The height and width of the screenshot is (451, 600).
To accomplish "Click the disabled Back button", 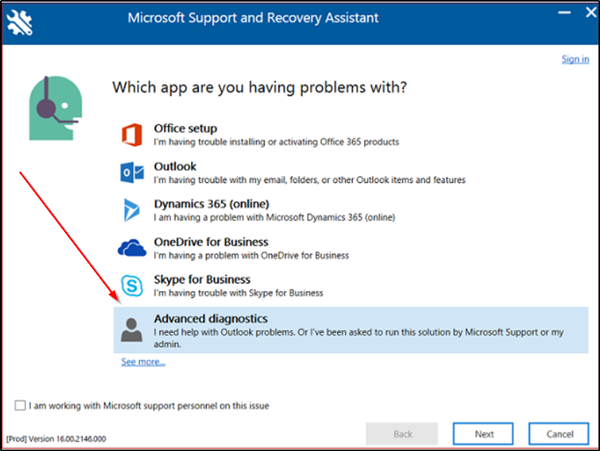I will pyautogui.click(x=402, y=433).
